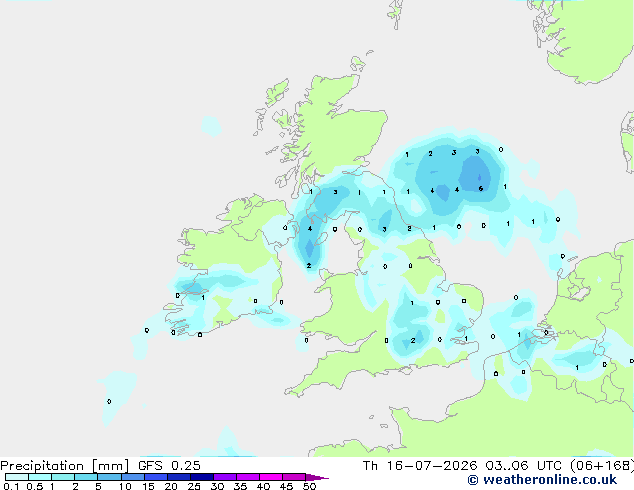
Task: Click the 40–45 mm magenta legend swatch
Action: (x=271, y=477)
